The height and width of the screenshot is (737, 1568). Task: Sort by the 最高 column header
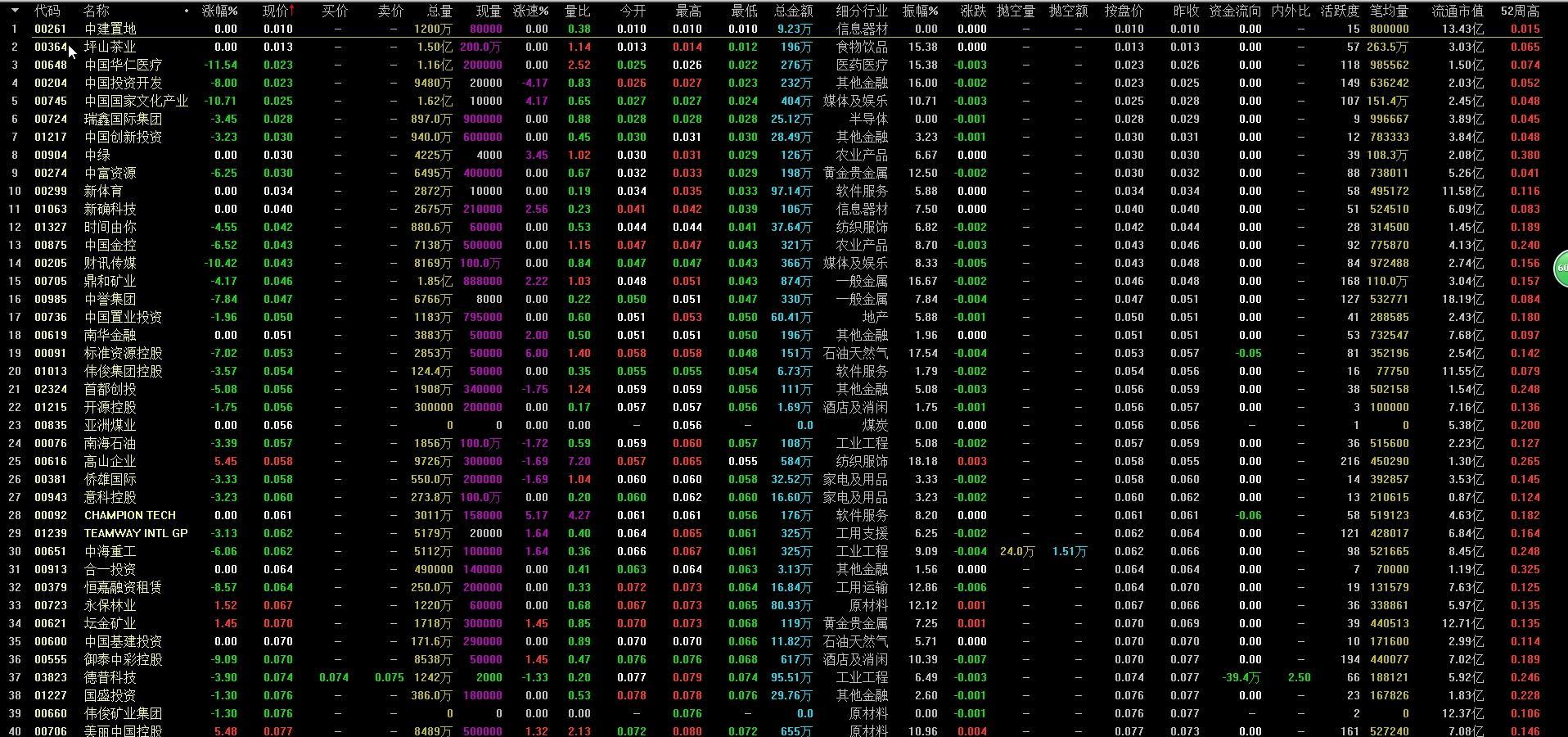[x=688, y=11]
